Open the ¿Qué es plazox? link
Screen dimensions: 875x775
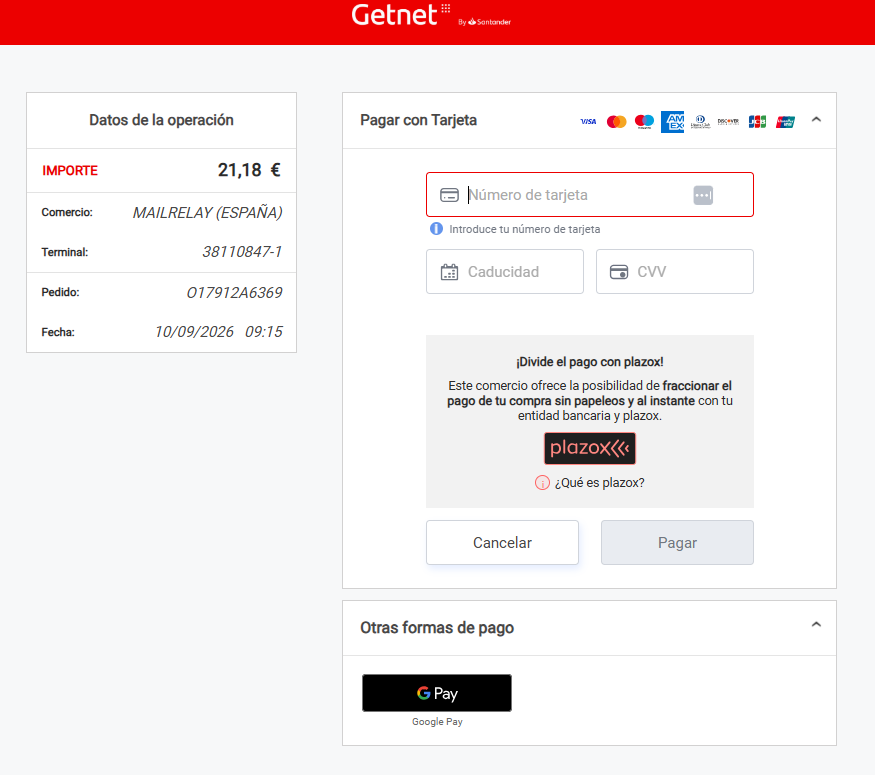point(599,483)
